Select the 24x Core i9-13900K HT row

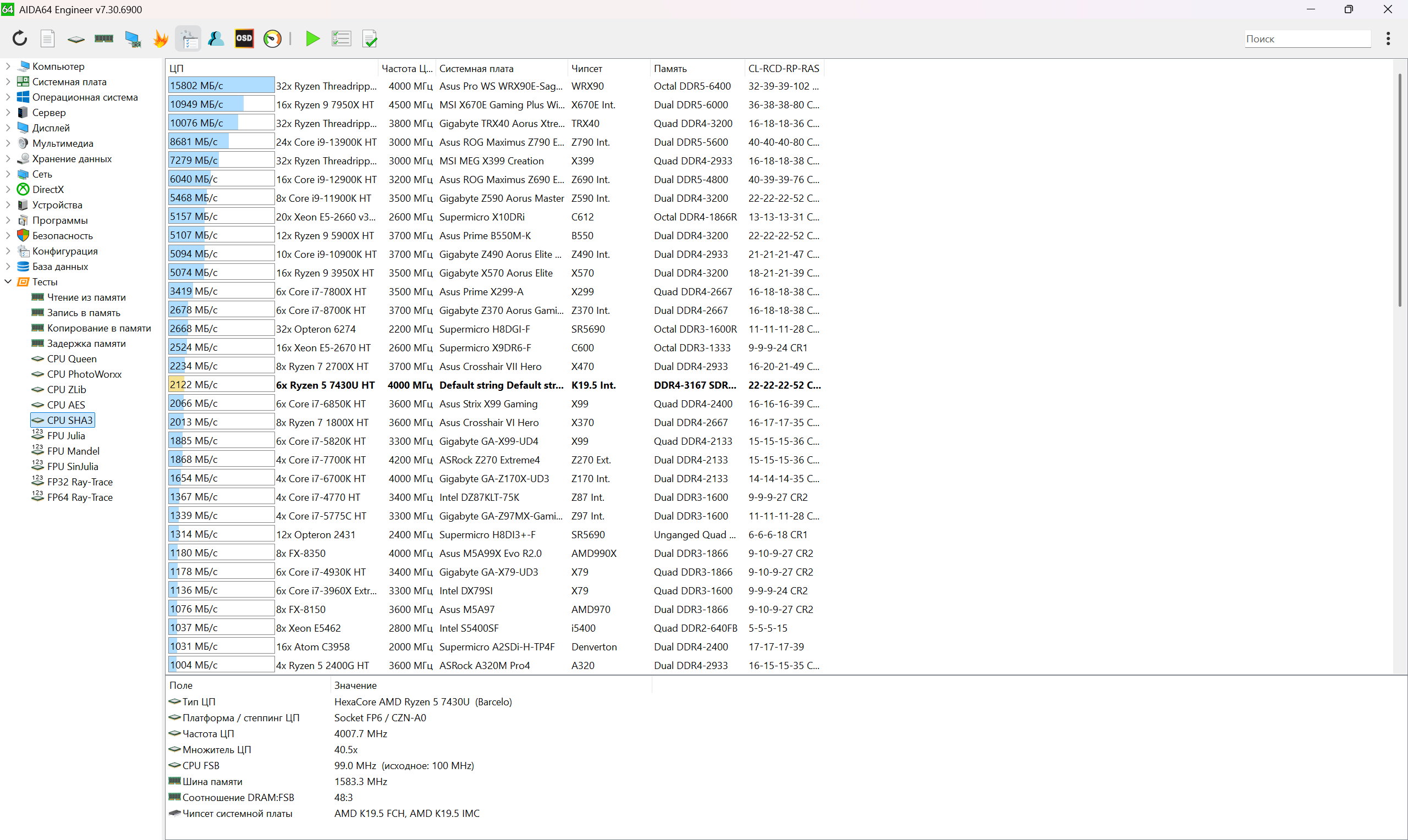click(496, 141)
